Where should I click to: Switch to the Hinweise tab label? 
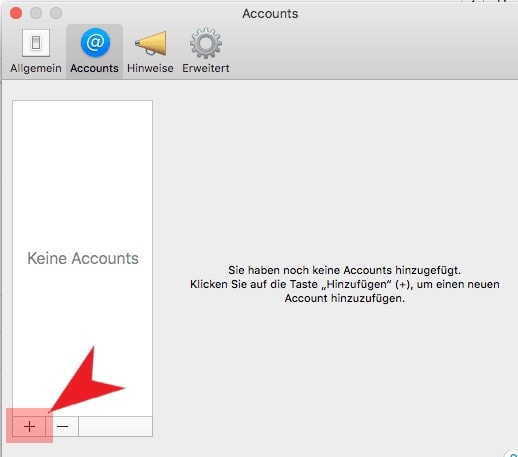tap(150, 68)
